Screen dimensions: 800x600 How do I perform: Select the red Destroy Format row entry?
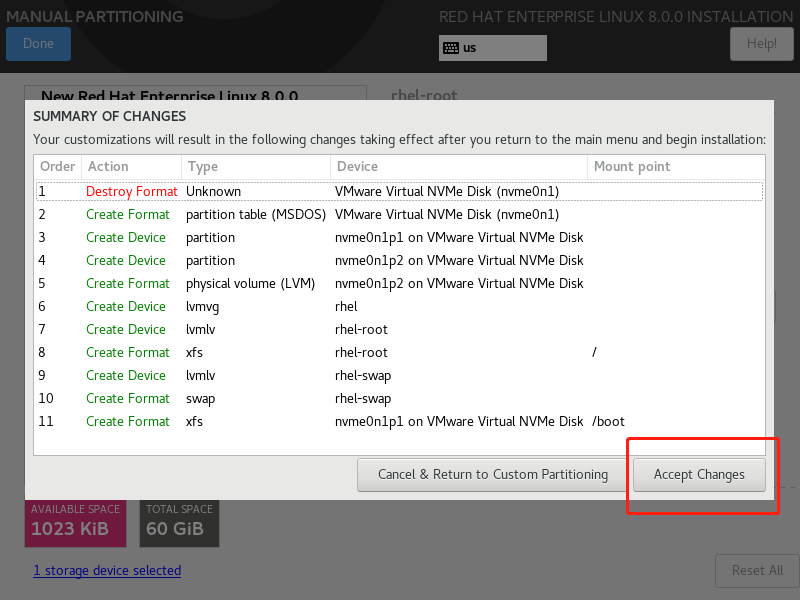pyautogui.click(x=132, y=191)
